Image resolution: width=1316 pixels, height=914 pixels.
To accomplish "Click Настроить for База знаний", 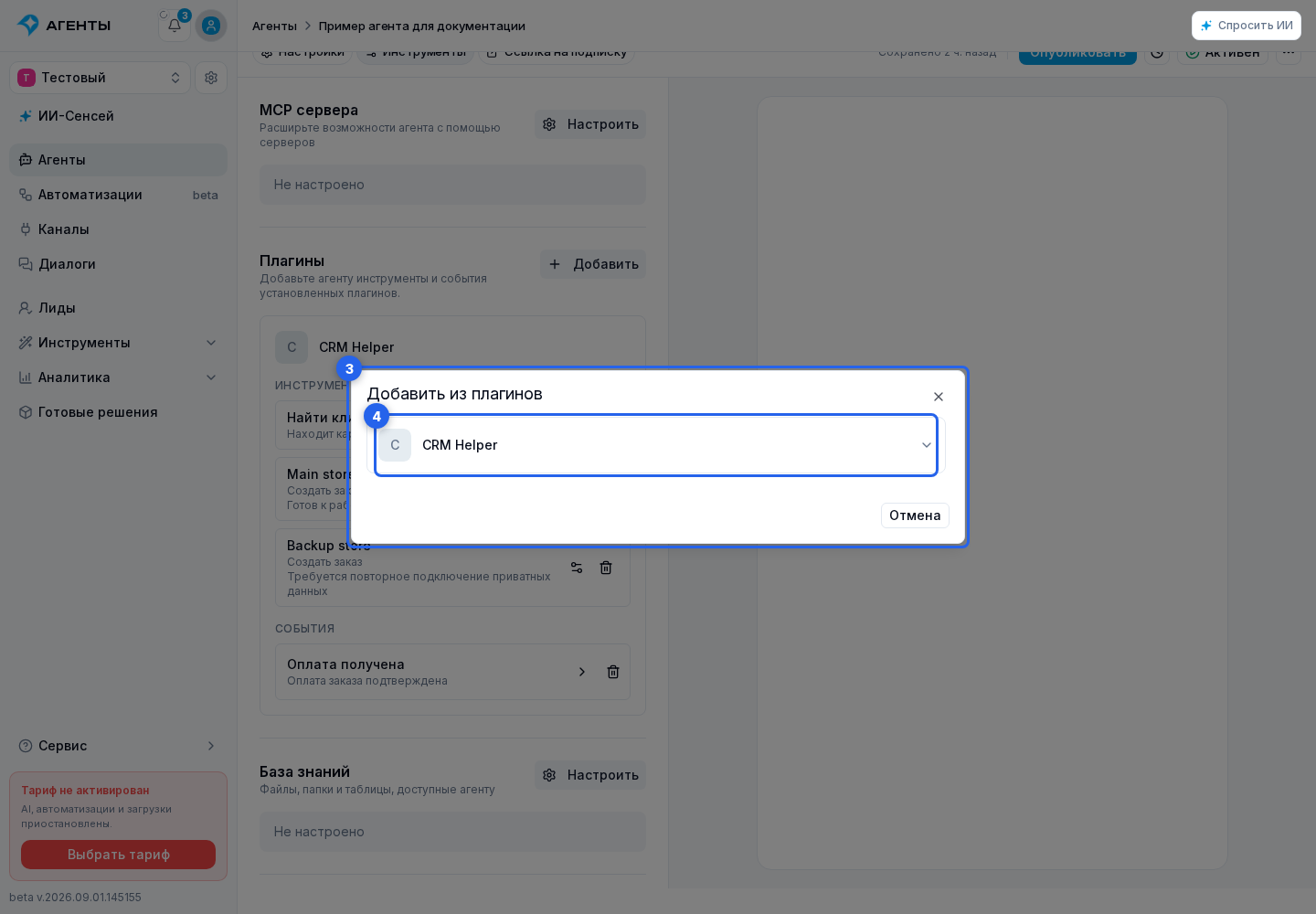I will (590, 775).
